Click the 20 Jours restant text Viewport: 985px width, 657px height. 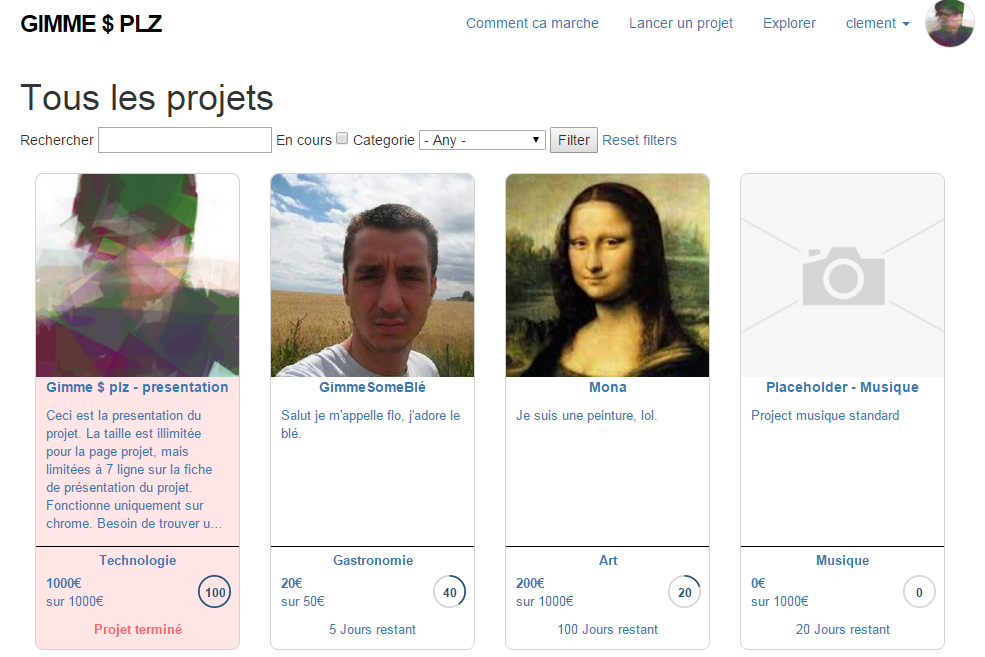click(842, 629)
